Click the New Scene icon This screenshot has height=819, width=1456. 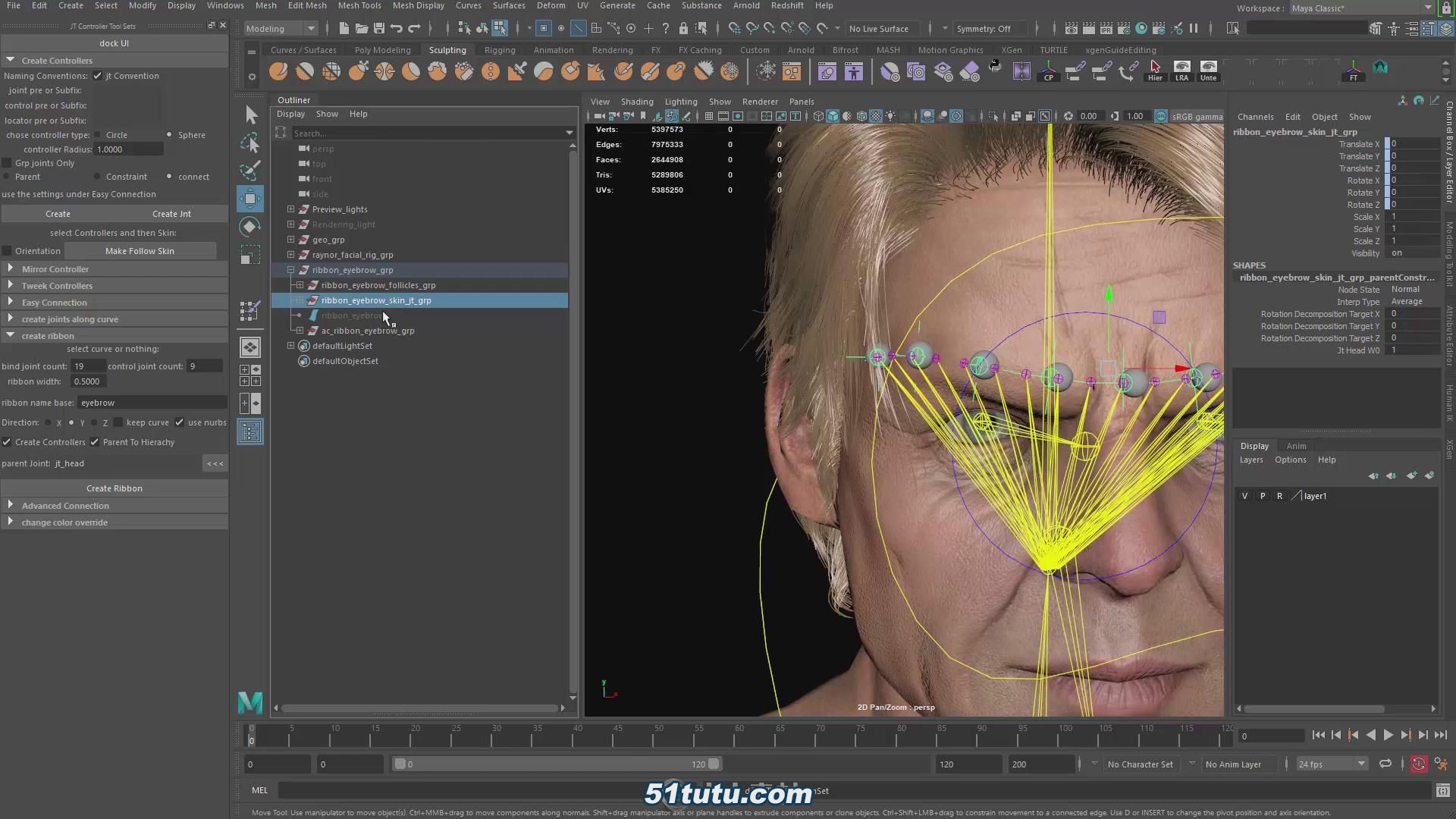[x=344, y=28]
